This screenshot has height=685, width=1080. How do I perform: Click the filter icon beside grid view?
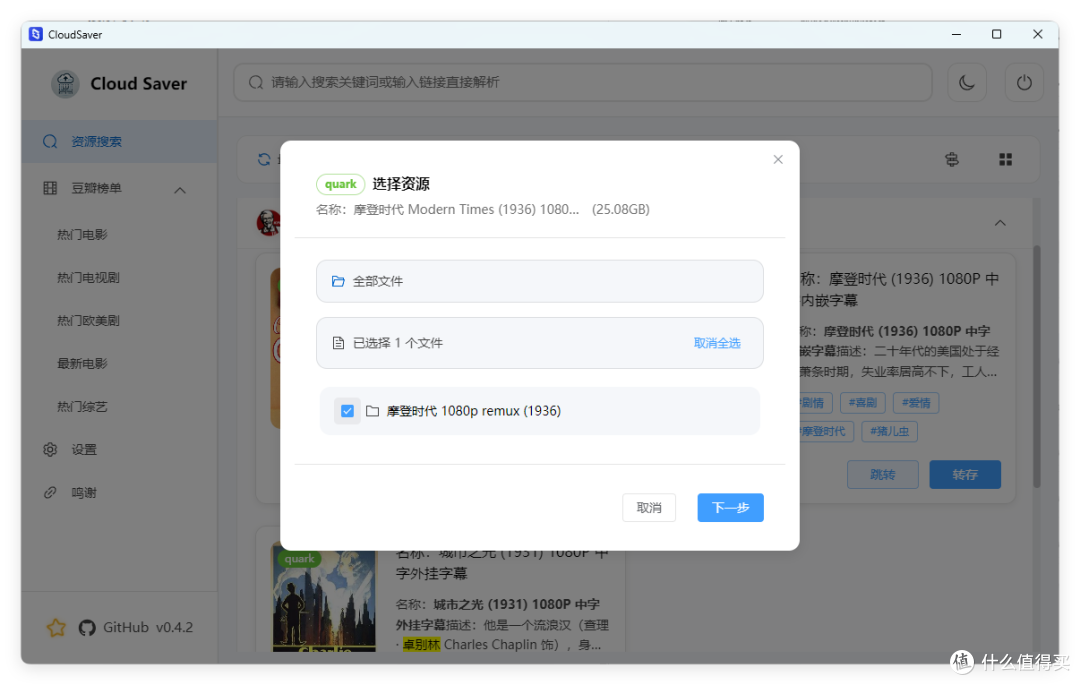click(952, 159)
